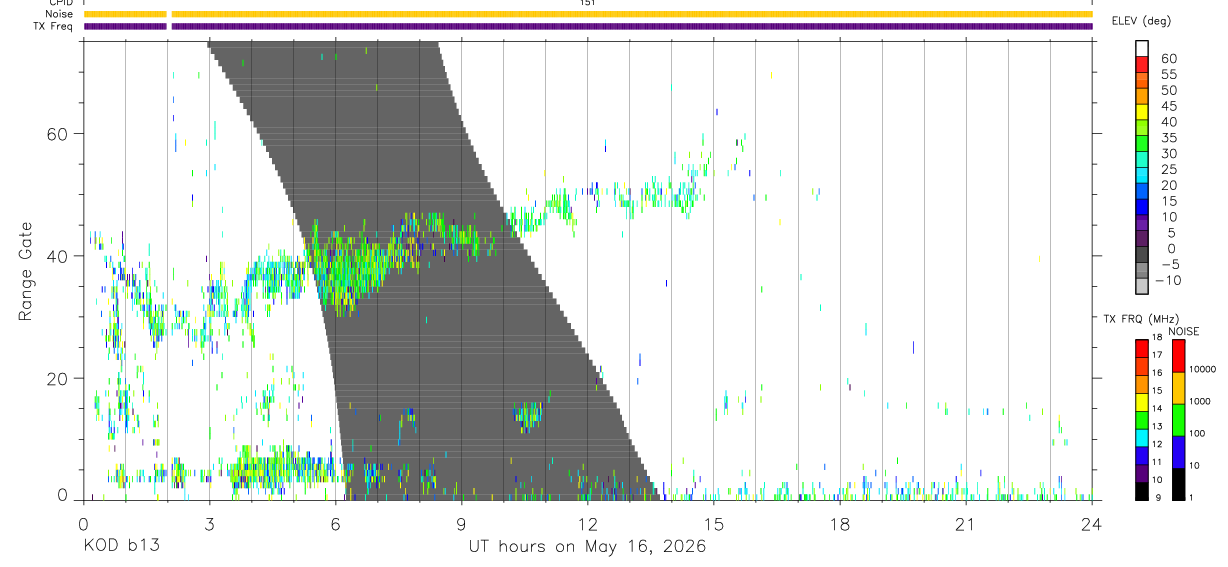Viewport: 1228px width, 567px height.
Task: Click the blue NOISE segment between 10 and 100
Action: [1178, 451]
